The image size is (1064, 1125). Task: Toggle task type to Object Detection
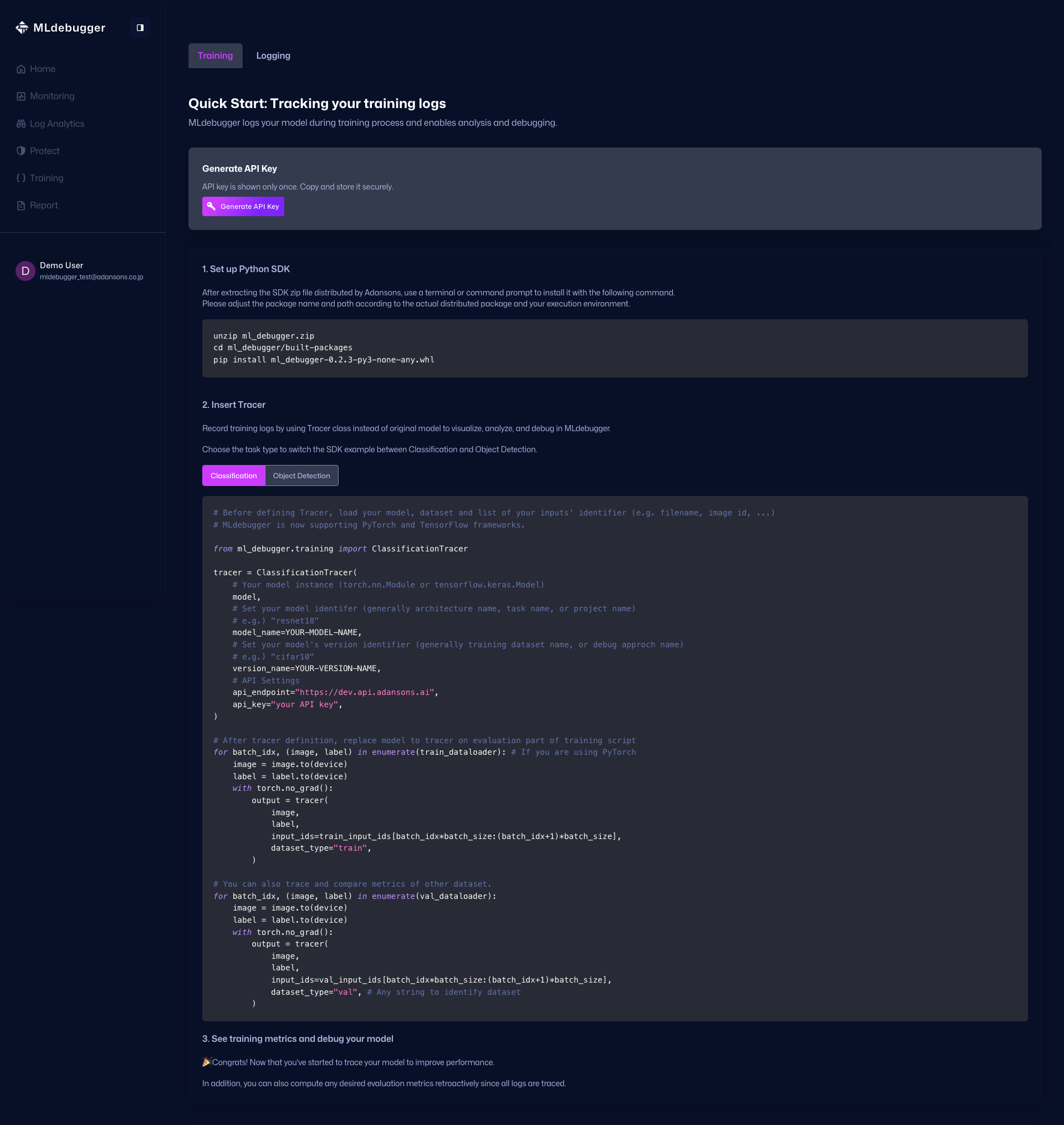point(301,475)
